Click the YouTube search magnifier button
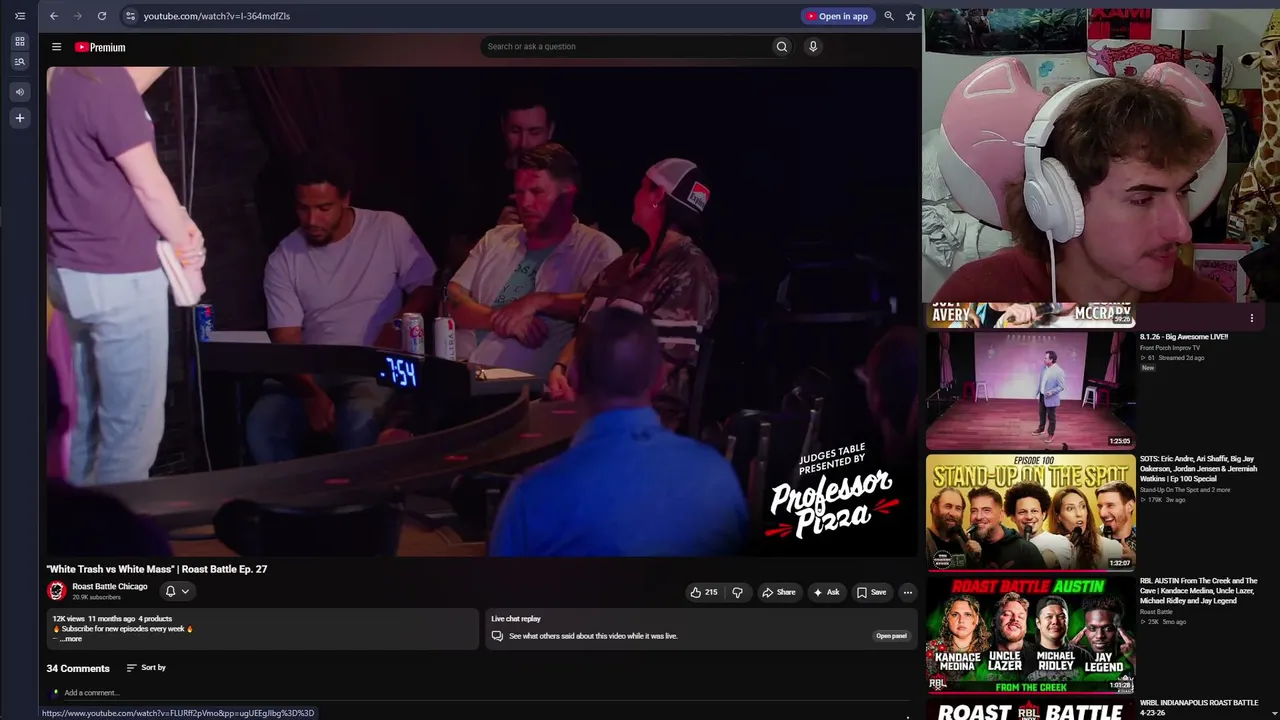The width and height of the screenshot is (1280, 720). (782, 46)
